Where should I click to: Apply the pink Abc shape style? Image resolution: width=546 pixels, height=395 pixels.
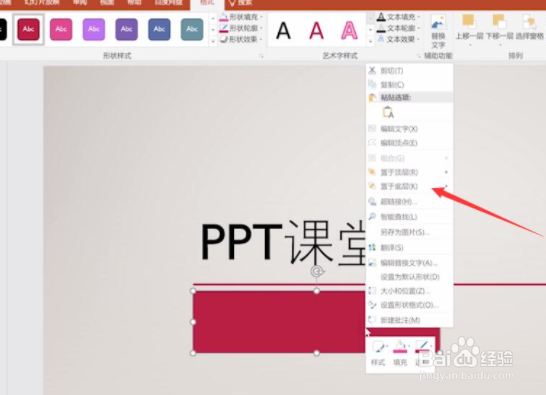coord(61,29)
